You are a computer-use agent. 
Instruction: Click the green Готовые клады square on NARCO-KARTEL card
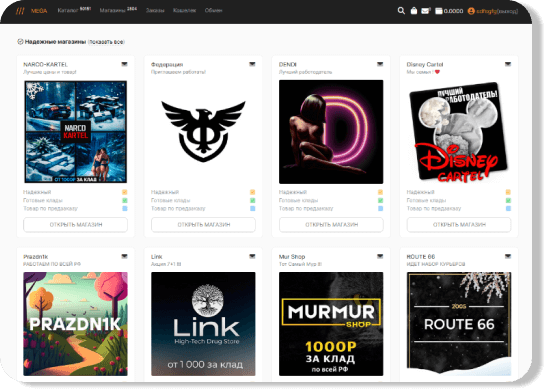point(125,201)
